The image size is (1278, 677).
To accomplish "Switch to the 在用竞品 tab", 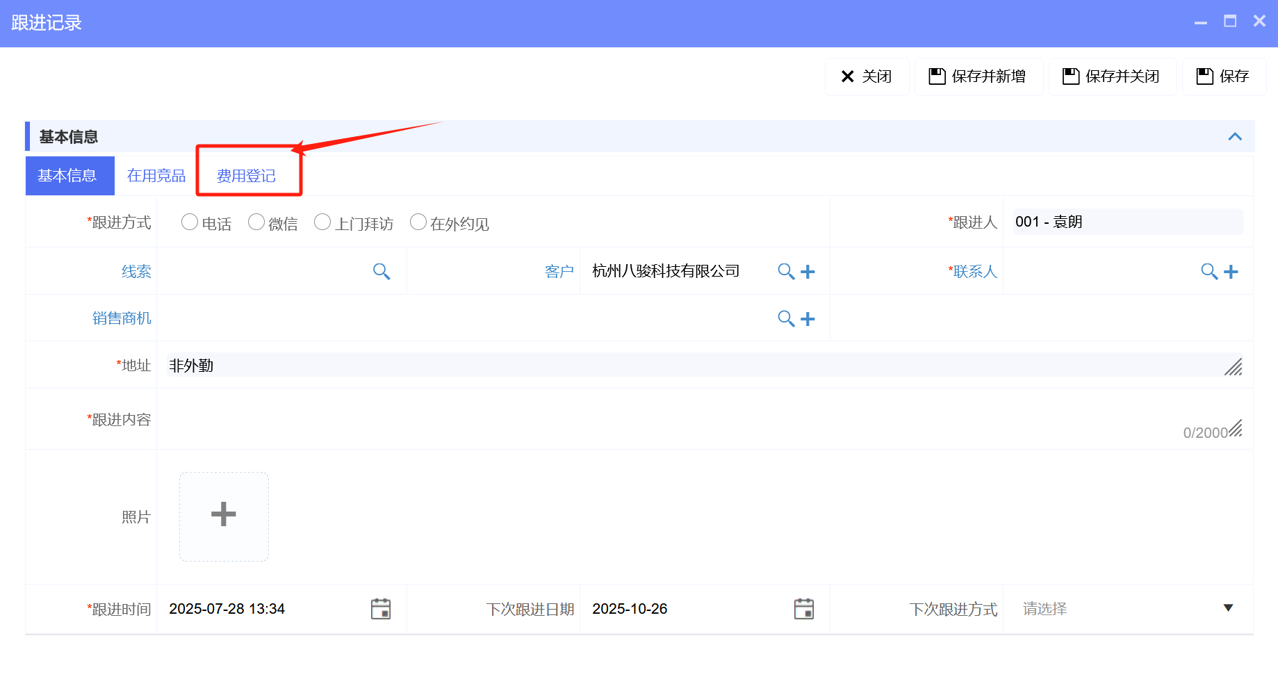I will 155,175.
